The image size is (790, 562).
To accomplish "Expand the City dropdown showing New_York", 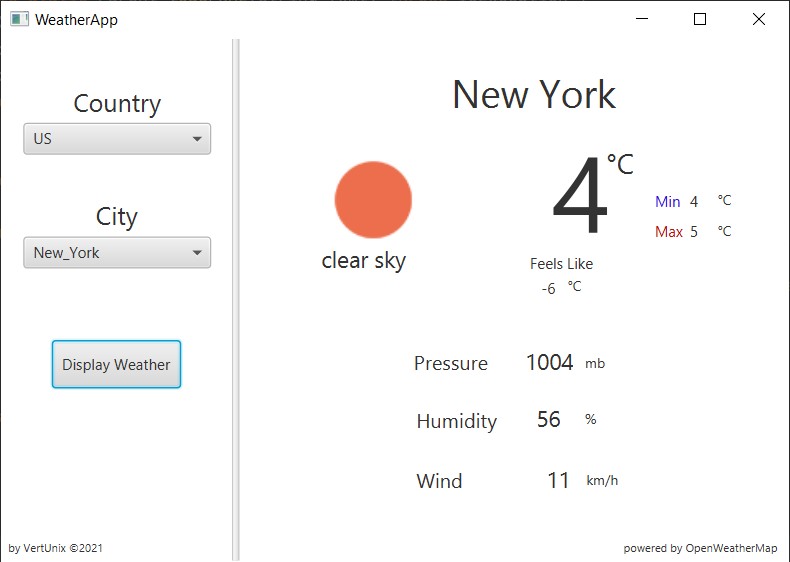I will 117,253.
